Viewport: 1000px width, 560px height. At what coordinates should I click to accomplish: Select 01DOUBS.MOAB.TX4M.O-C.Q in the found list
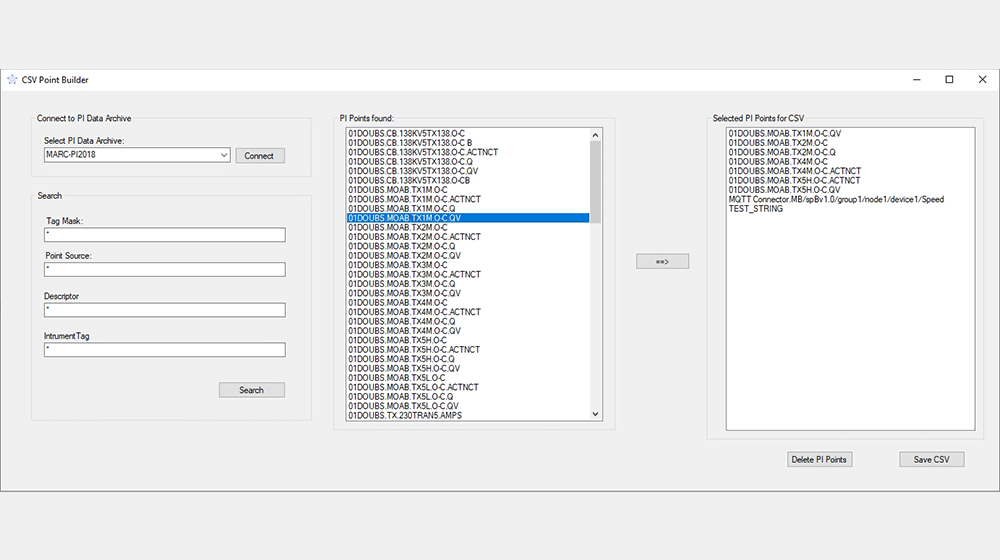[x=468, y=321]
